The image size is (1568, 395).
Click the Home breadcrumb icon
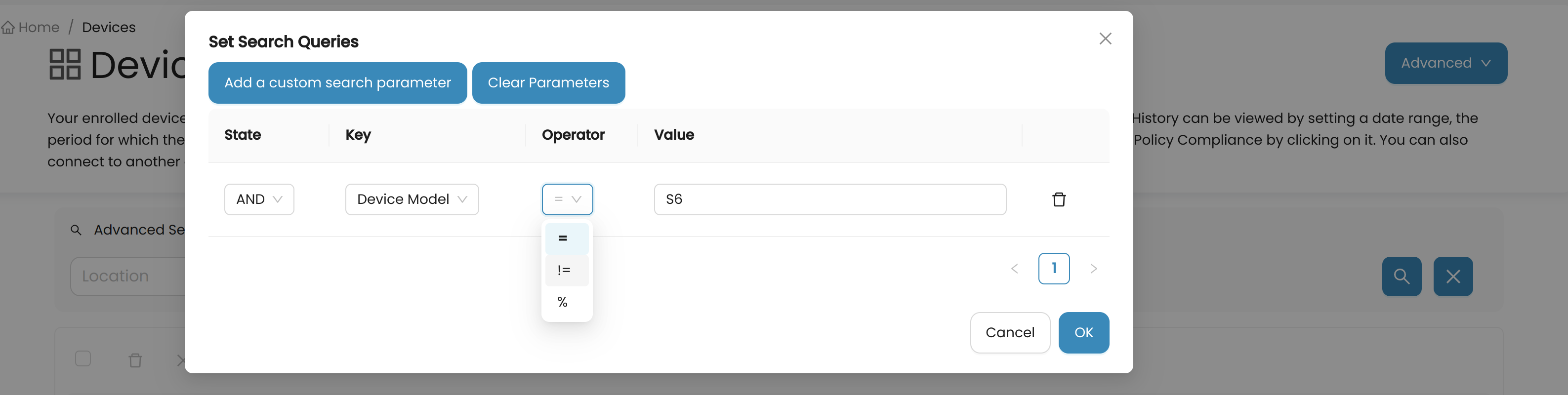(8, 27)
